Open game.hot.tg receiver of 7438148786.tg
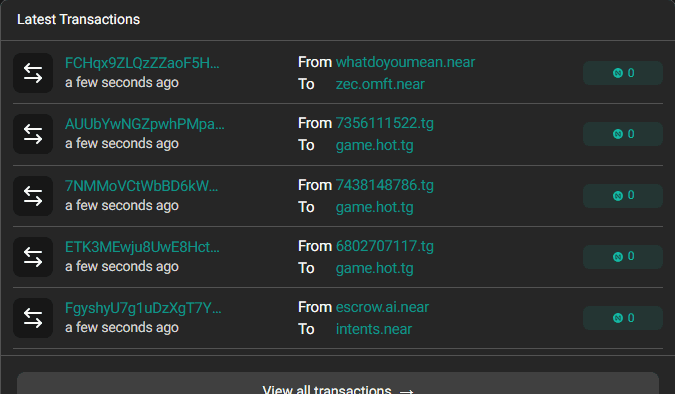 tap(375, 207)
